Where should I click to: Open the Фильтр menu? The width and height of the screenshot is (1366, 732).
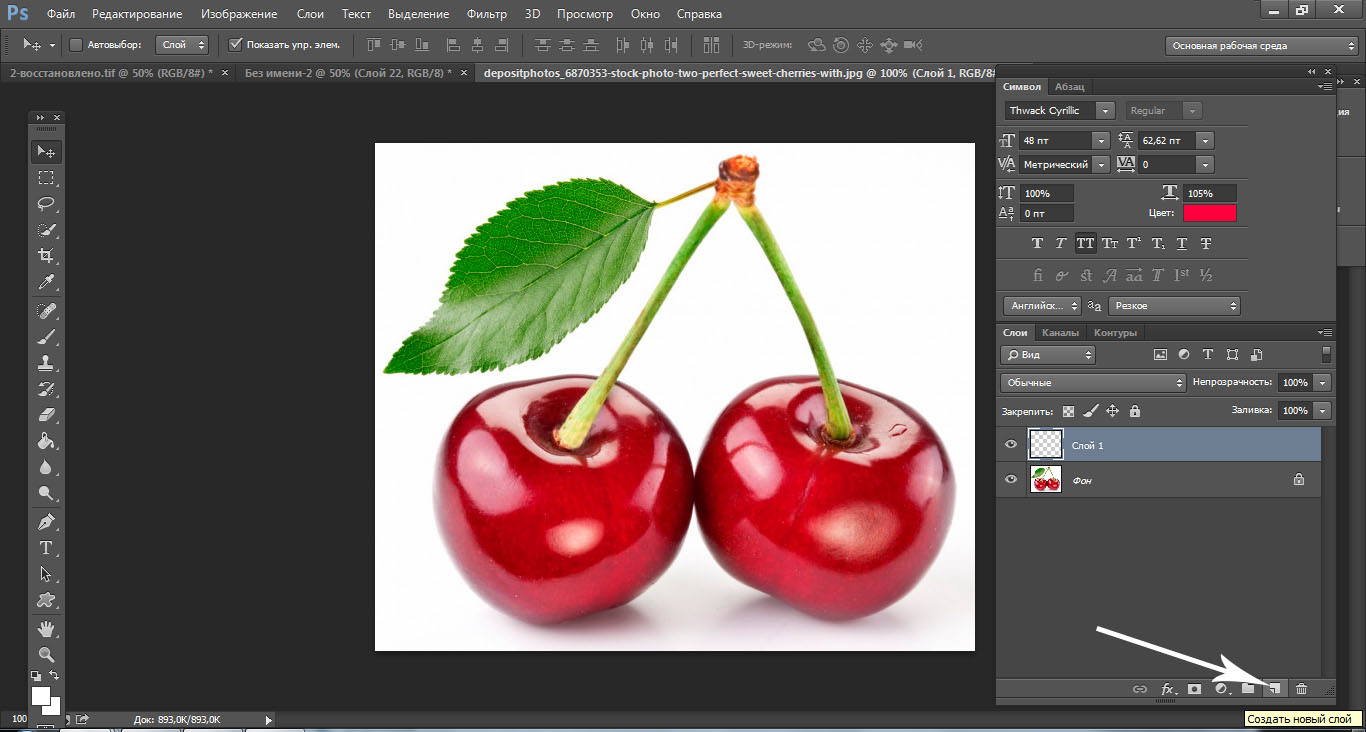(486, 14)
